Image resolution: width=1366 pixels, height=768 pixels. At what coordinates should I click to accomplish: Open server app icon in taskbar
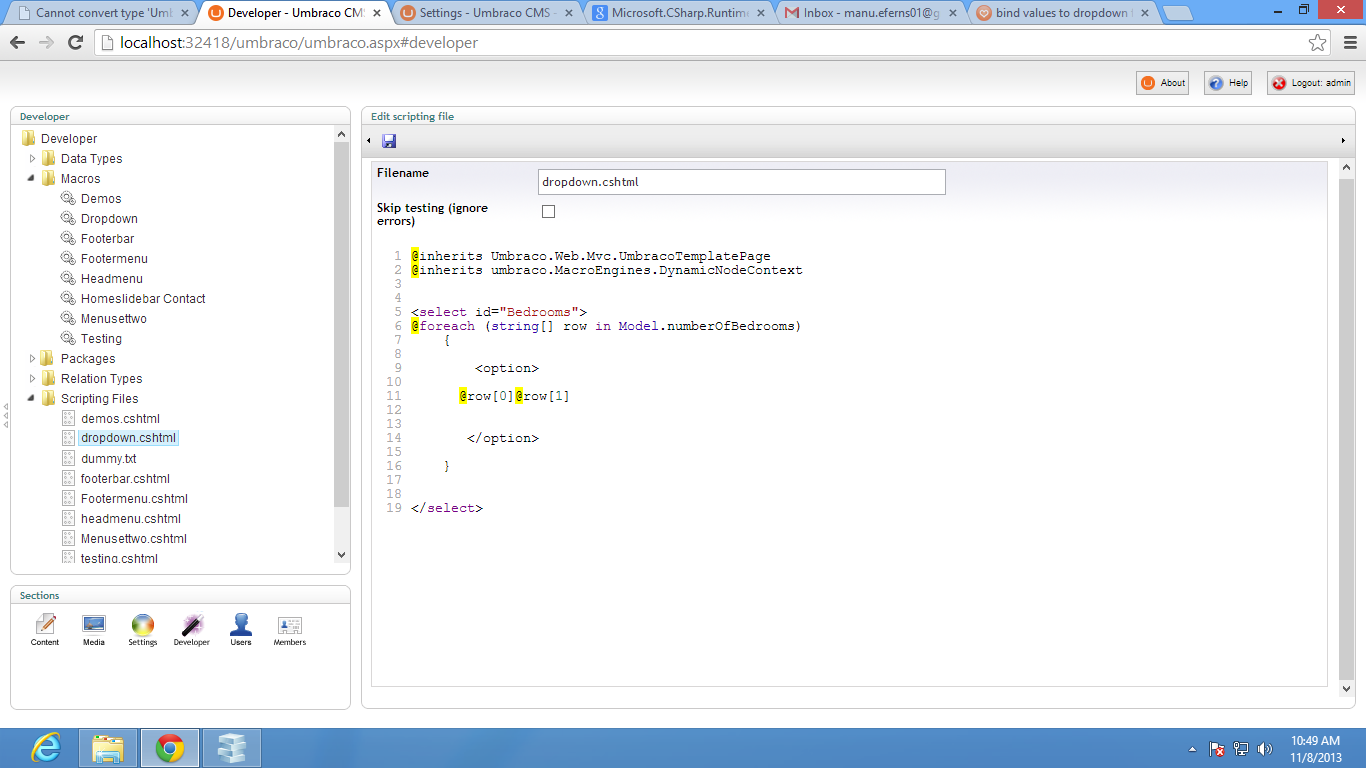pyautogui.click(x=231, y=748)
